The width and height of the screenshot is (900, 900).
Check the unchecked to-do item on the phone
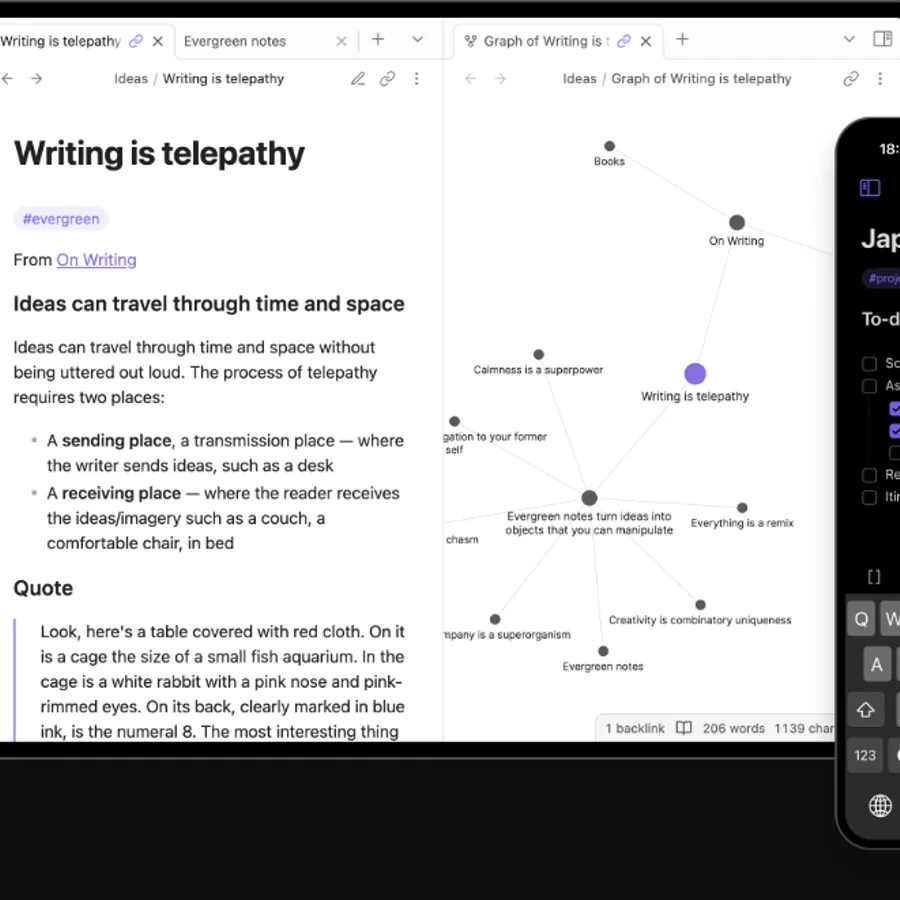[x=868, y=363]
